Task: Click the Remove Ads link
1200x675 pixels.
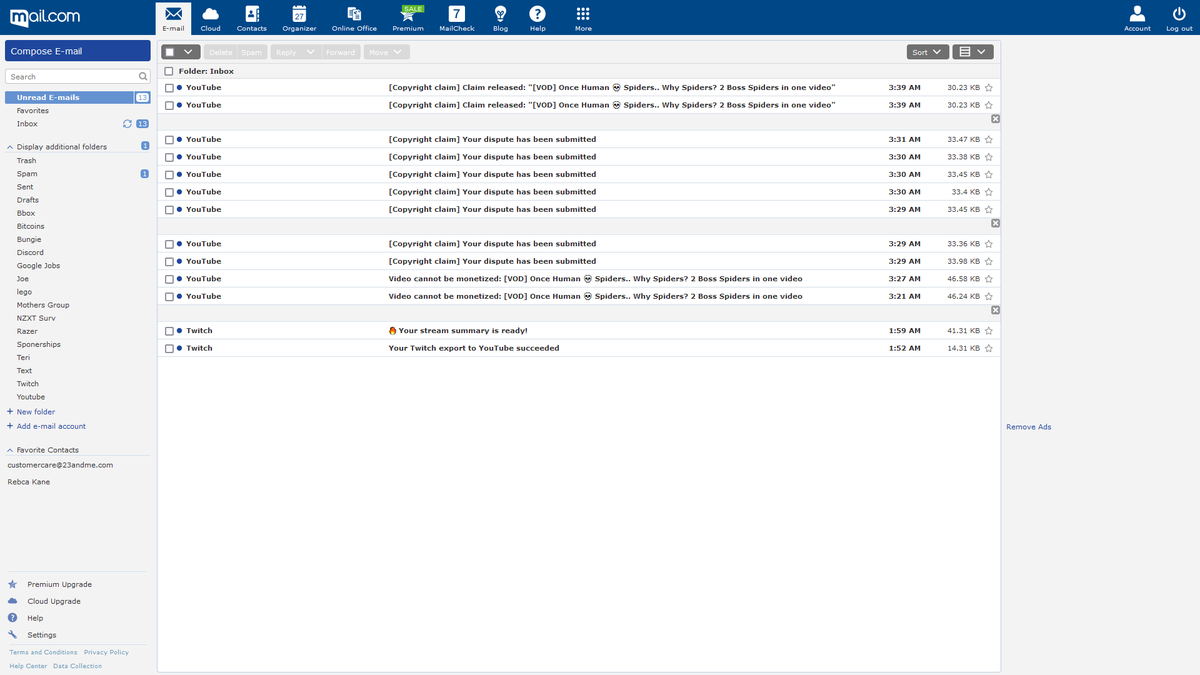Action: (1028, 427)
